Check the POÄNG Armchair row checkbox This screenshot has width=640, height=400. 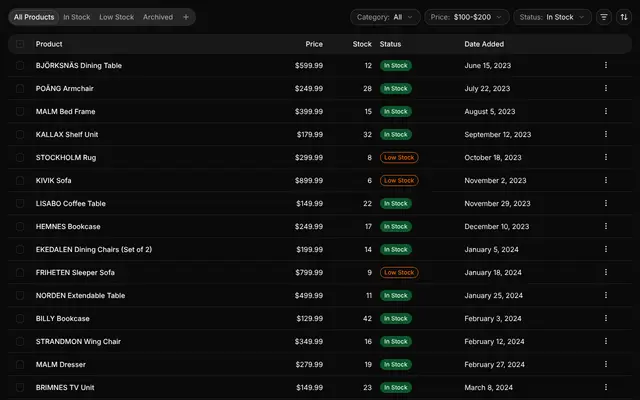[20, 89]
